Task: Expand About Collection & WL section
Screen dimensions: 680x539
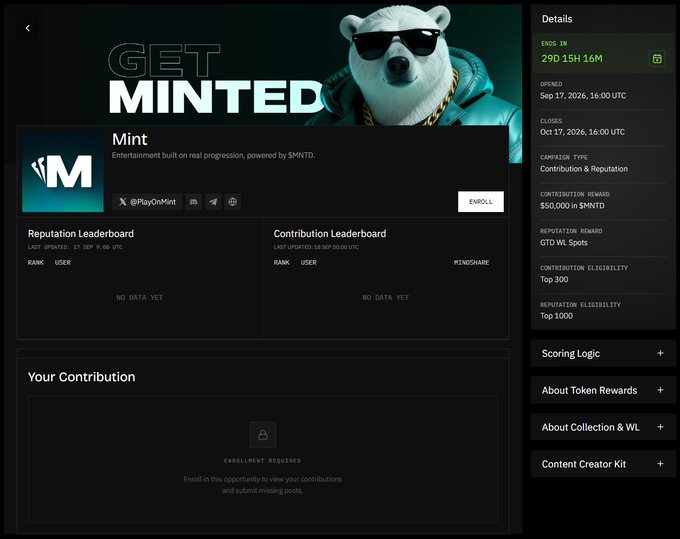Action: click(603, 427)
